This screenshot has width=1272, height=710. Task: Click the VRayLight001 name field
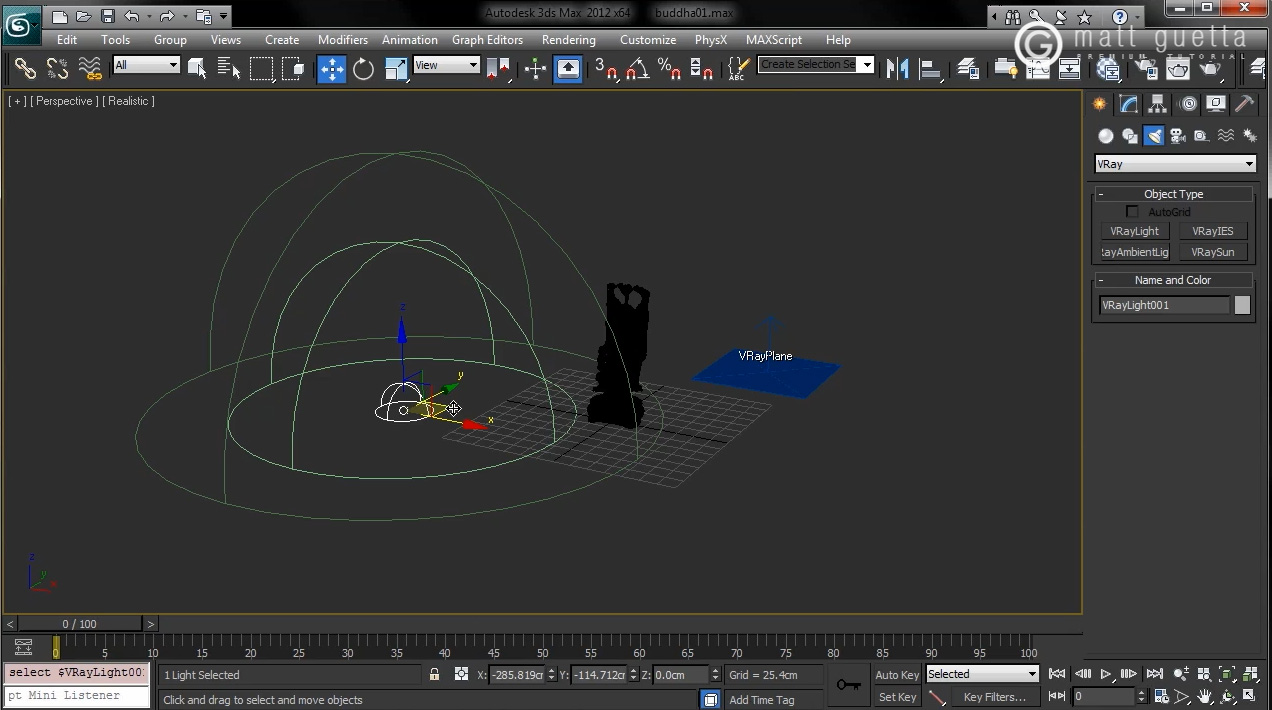(x=1164, y=305)
